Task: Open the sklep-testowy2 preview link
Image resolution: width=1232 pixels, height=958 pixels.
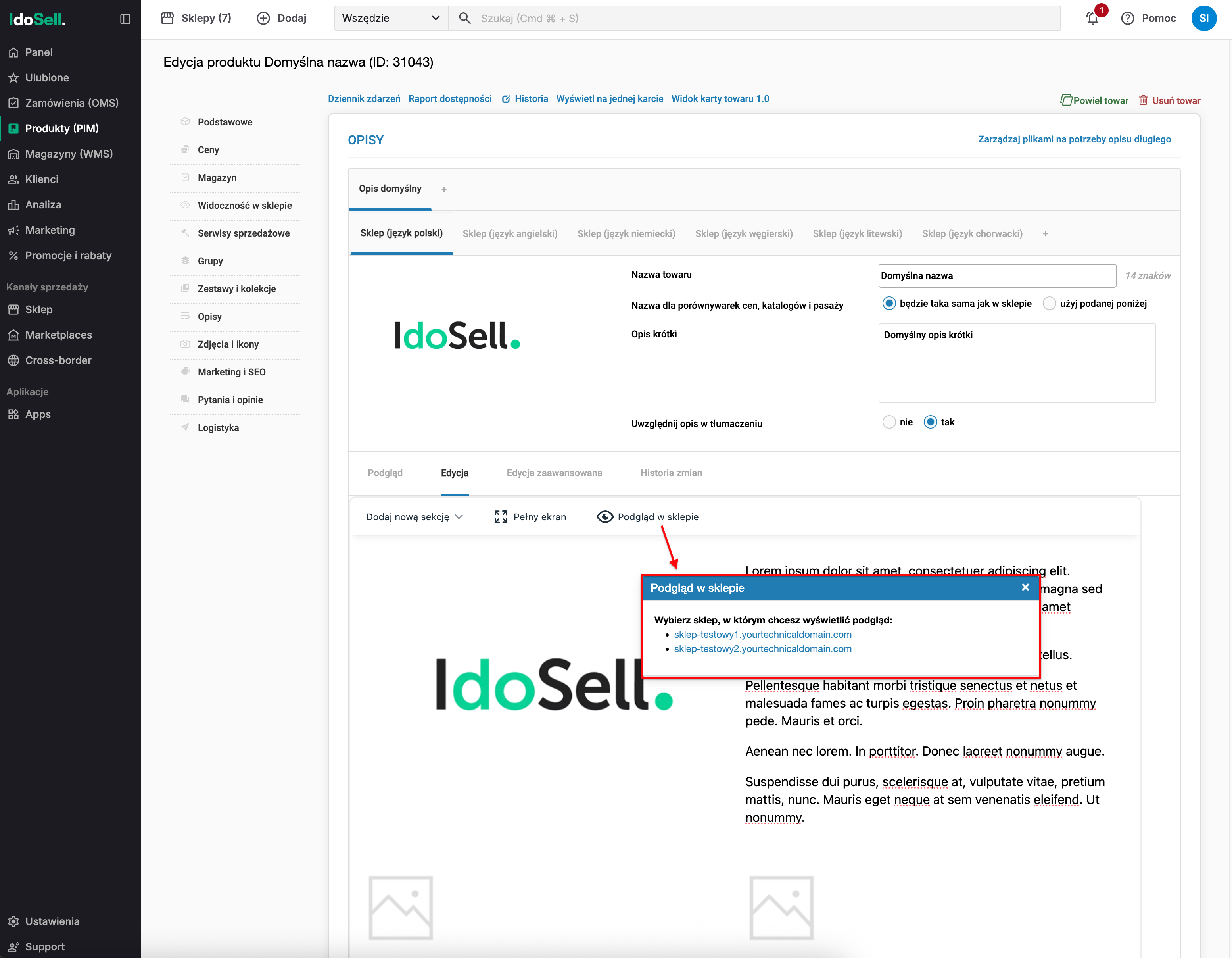Action: [763, 648]
